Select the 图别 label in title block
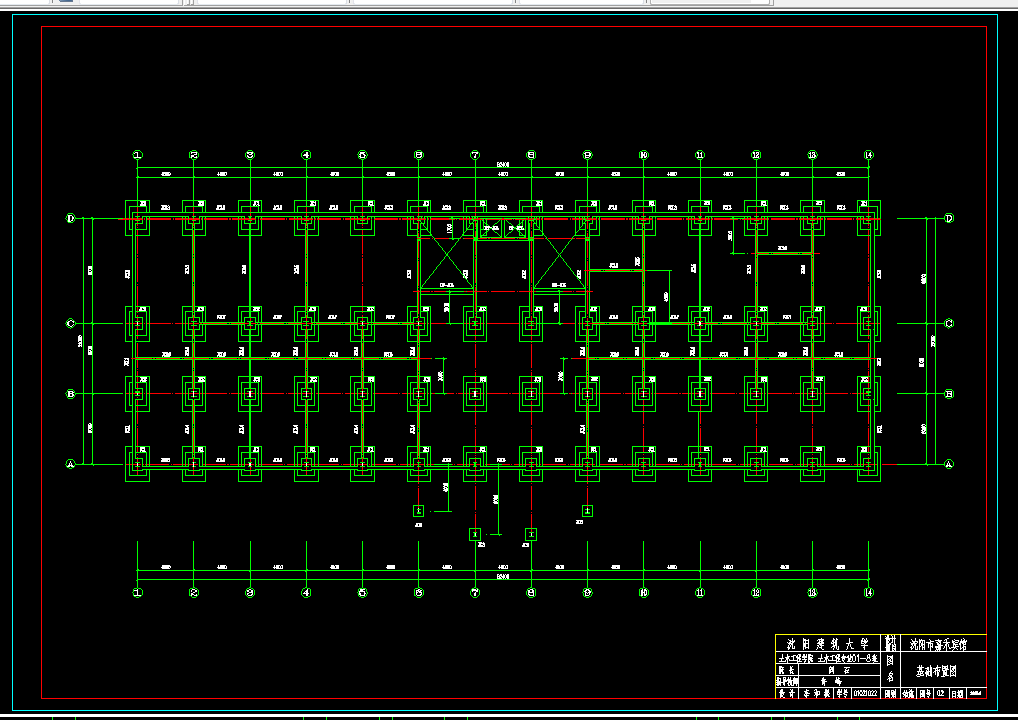The width and height of the screenshot is (1018, 720). 890,693
